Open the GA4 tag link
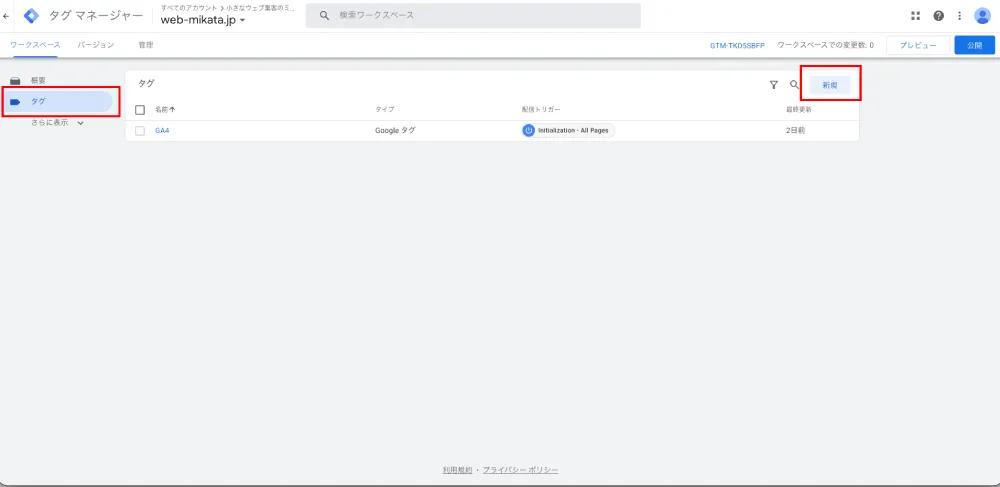Viewport: 1000px width, 487px height. [162, 131]
